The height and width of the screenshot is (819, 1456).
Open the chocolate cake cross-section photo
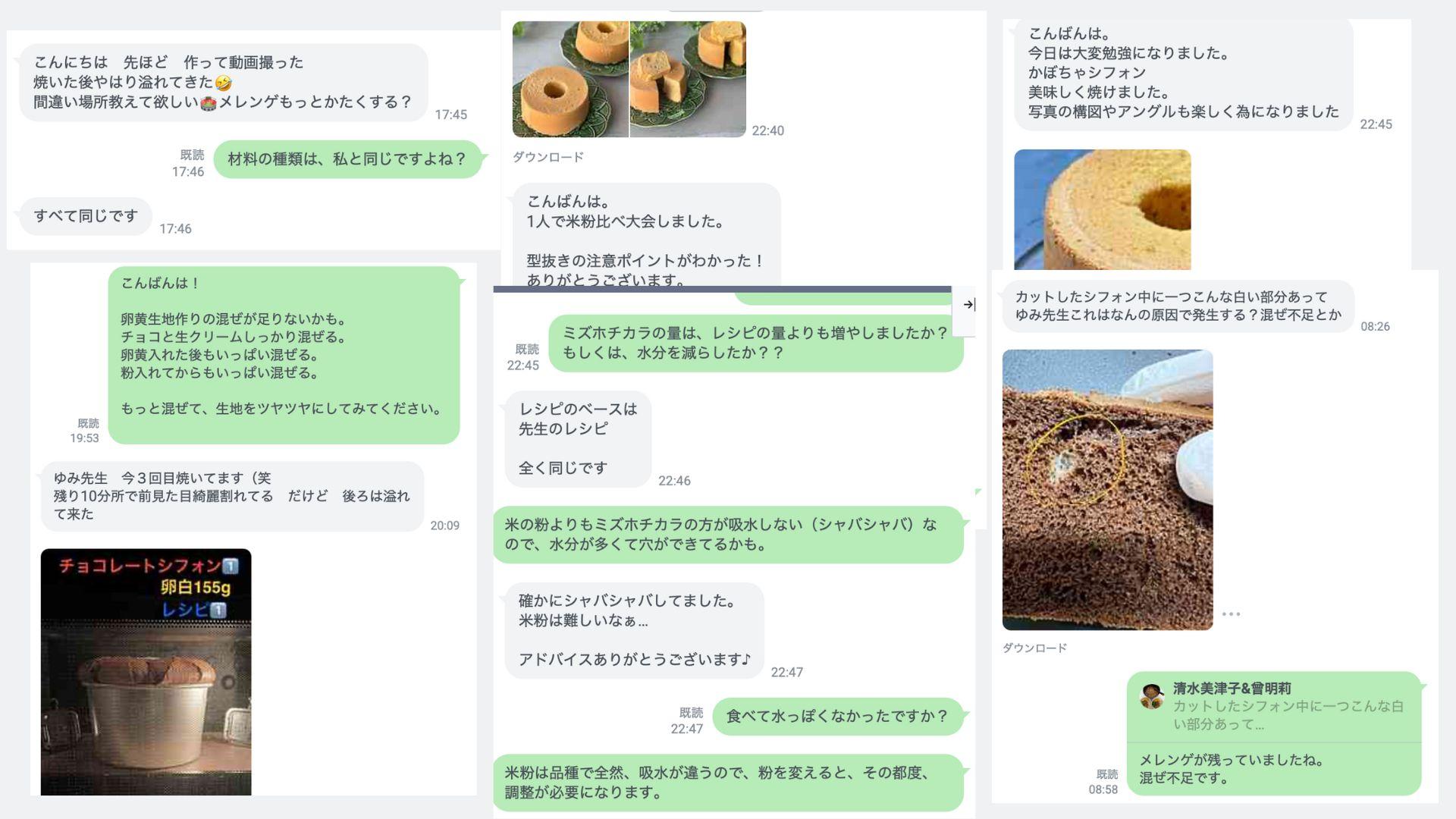coord(1107,489)
